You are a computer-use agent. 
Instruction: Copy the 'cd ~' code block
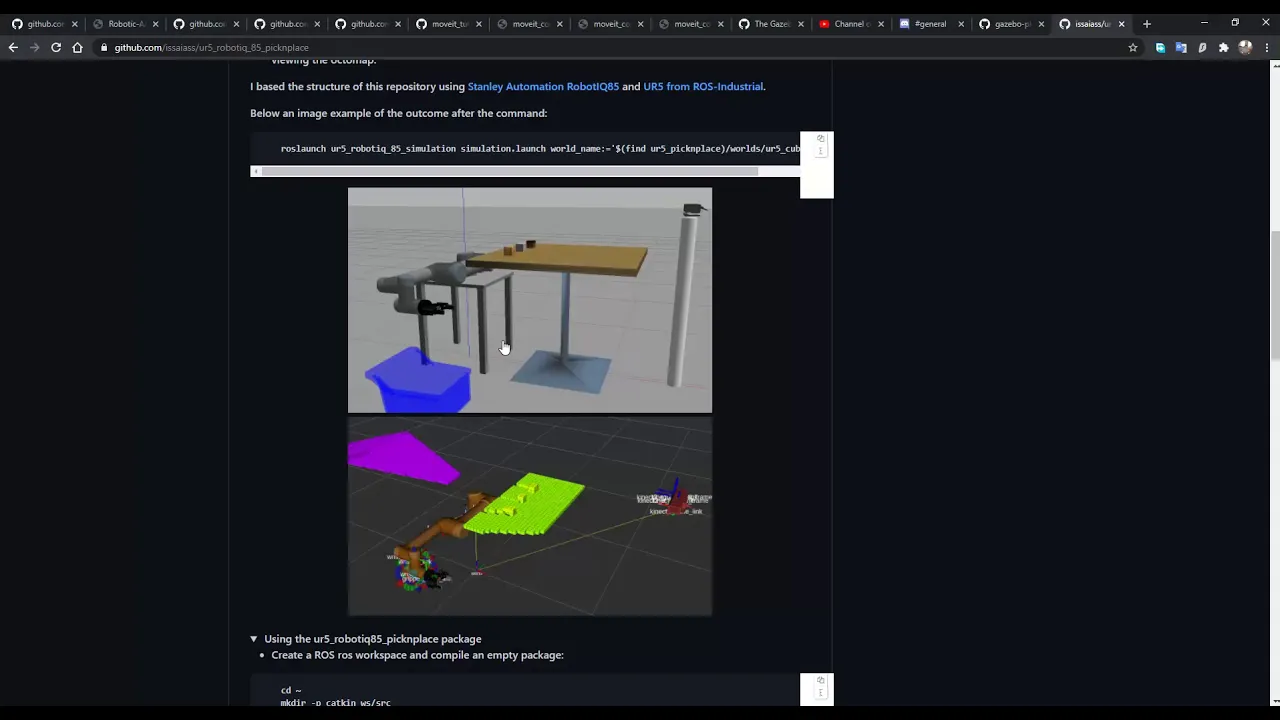[x=821, y=681]
